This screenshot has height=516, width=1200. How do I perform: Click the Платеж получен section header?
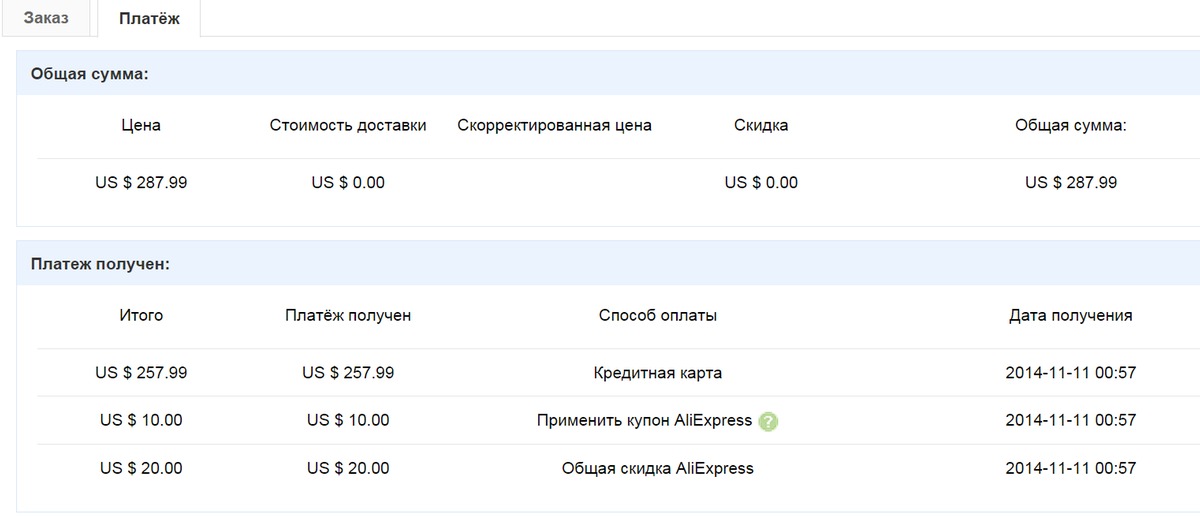(100, 264)
